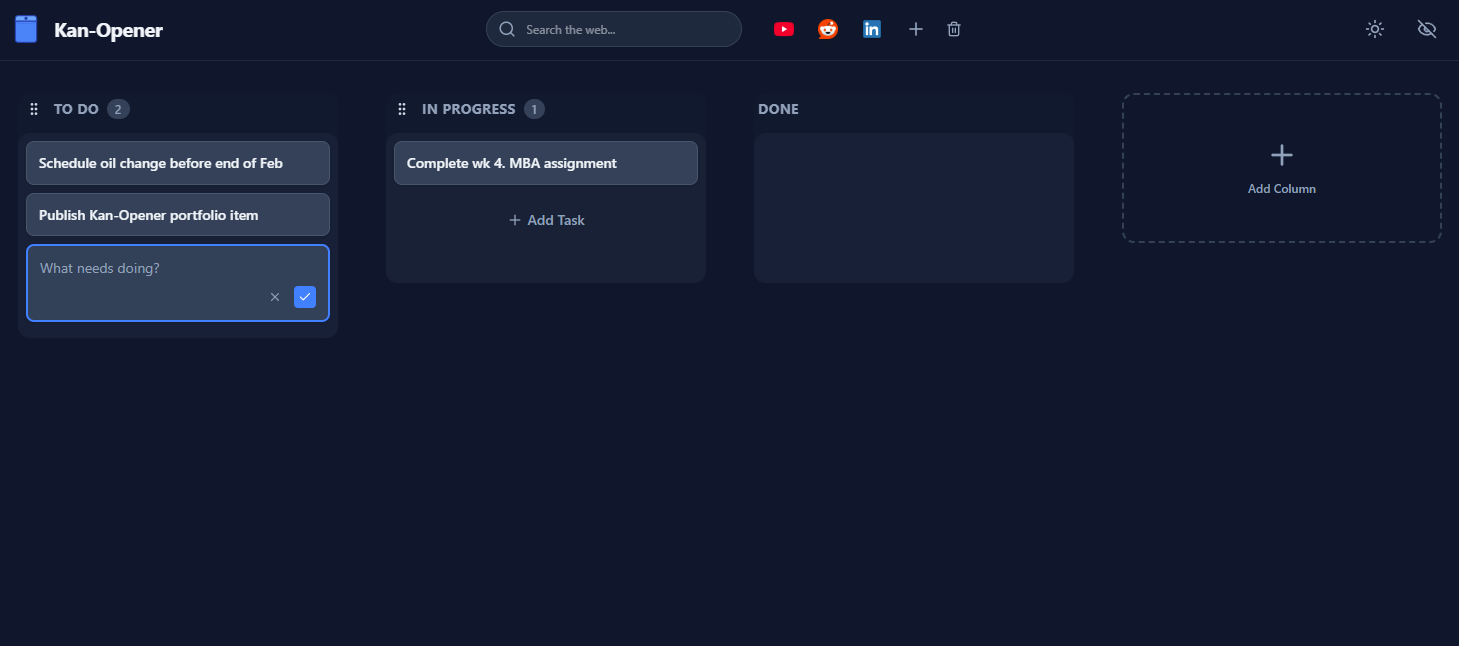
Task: Click the magnifier icon in search bar
Action: click(x=507, y=29)
